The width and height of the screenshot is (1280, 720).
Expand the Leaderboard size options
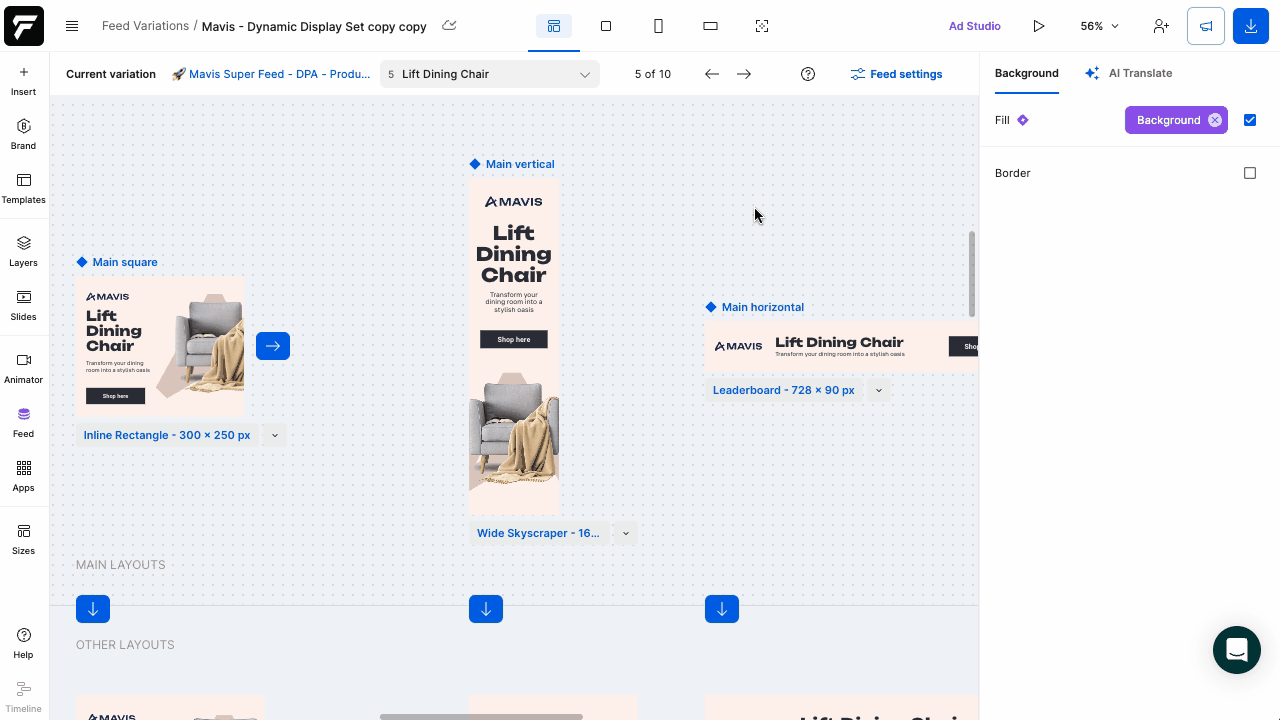pyautogui.click(x=879, y=390)
